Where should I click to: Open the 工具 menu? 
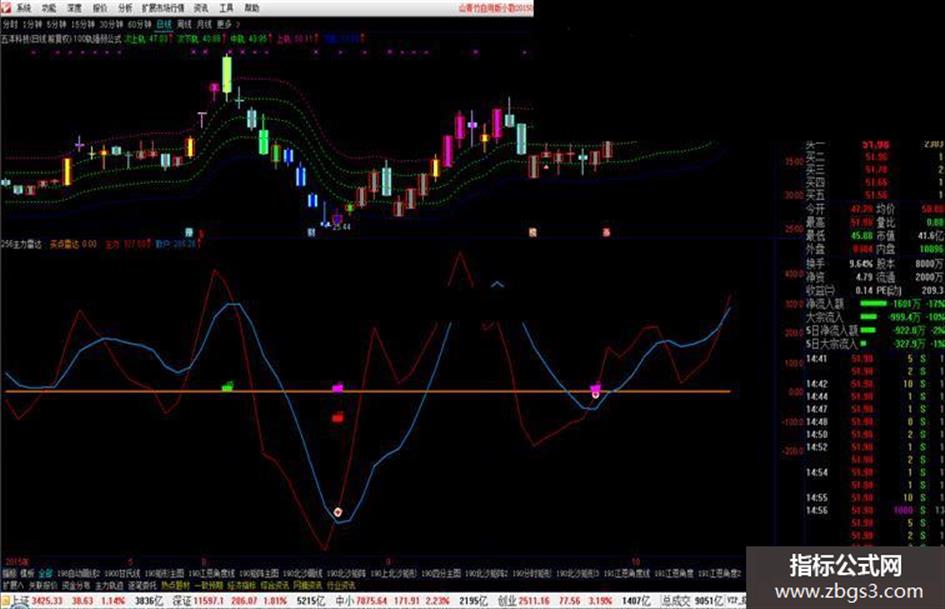226,8
